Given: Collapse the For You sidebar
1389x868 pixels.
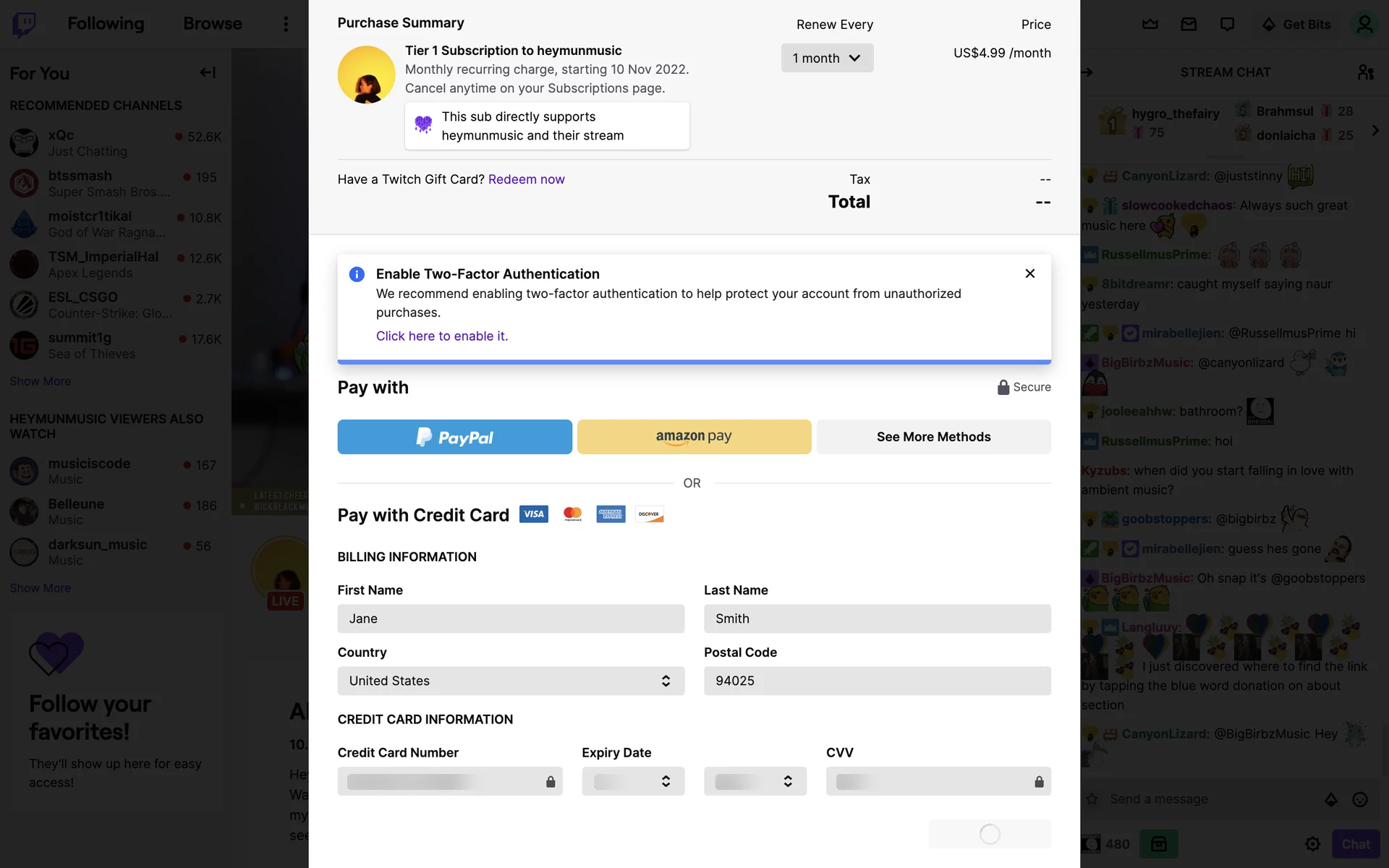Looking at the screenshot, I should [x=208, y=72].
